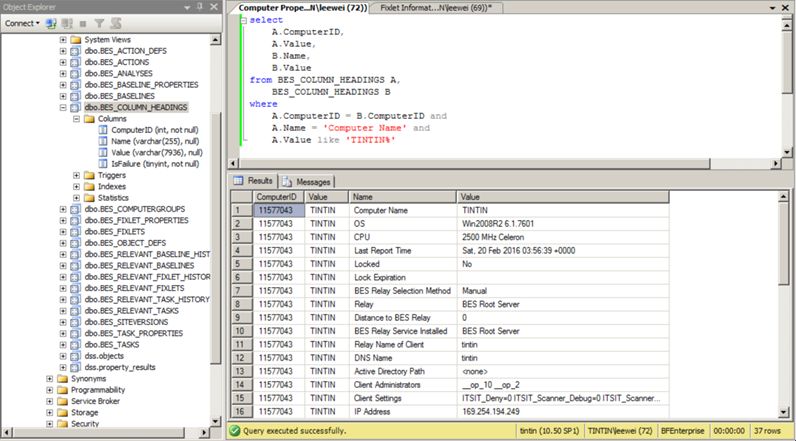The width and height of the screenshot is (796, 441).
Task: Click the '169.254.194.249' IP address cell
Action: (562, 412)
